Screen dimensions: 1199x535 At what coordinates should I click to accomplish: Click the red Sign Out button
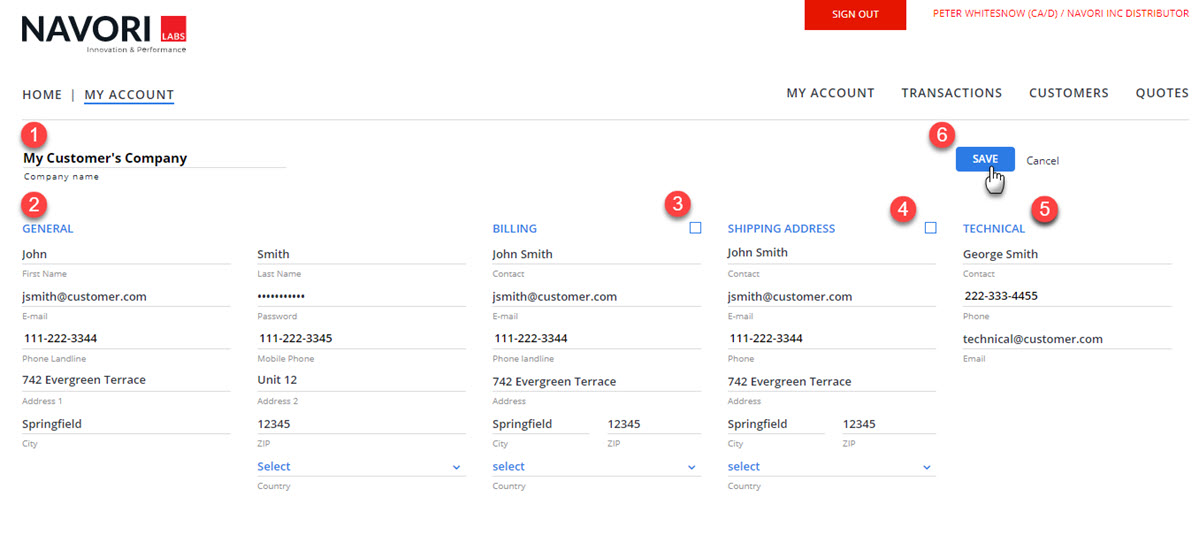[855, 15]
